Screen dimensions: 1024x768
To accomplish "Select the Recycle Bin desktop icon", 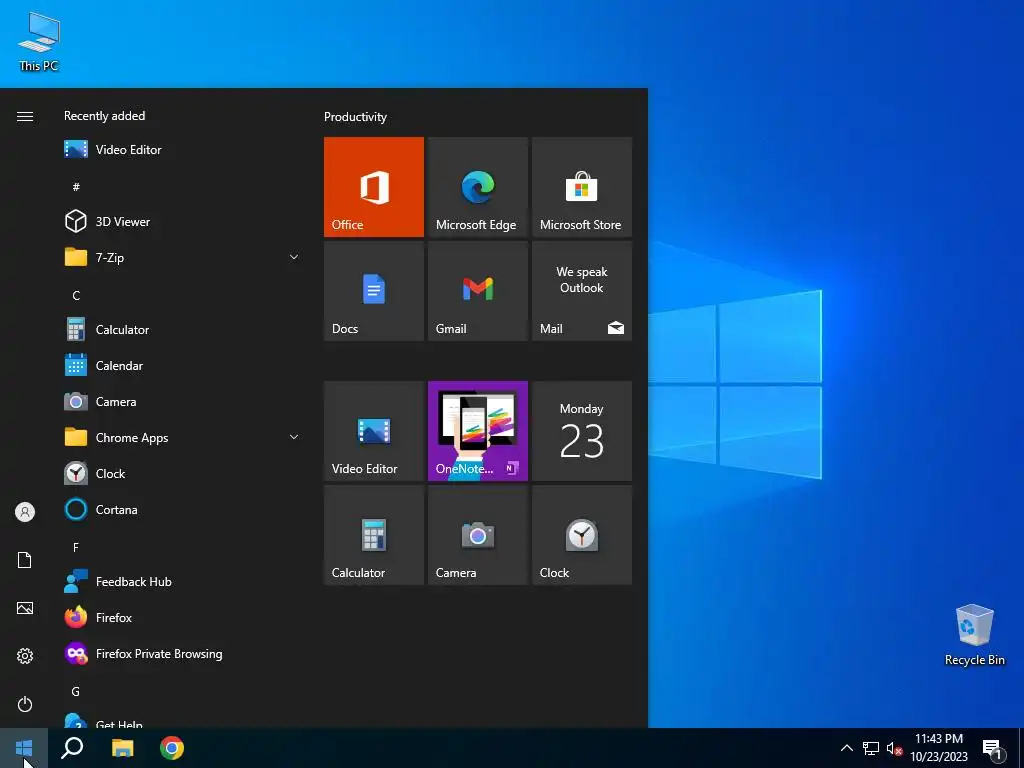I will (974, 635).
